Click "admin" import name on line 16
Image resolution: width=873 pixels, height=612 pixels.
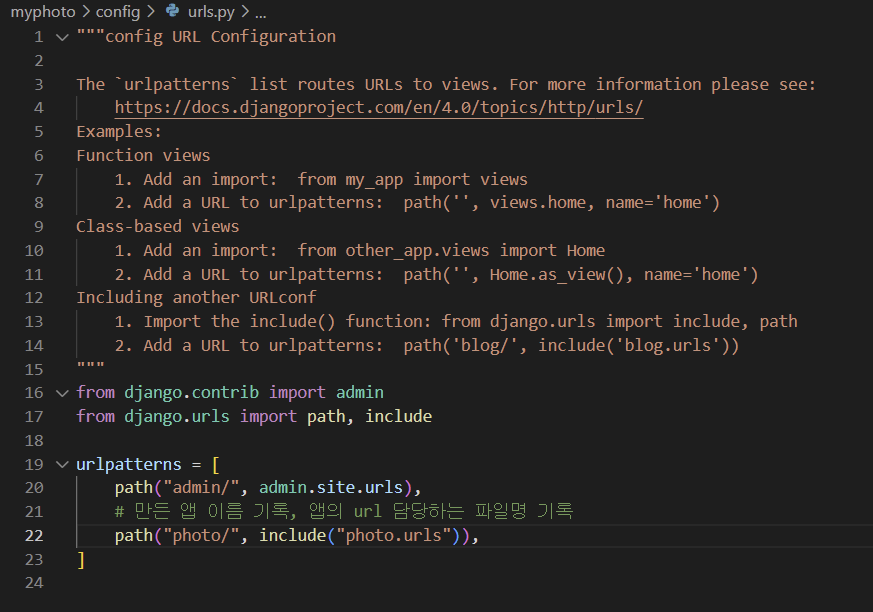360,393
